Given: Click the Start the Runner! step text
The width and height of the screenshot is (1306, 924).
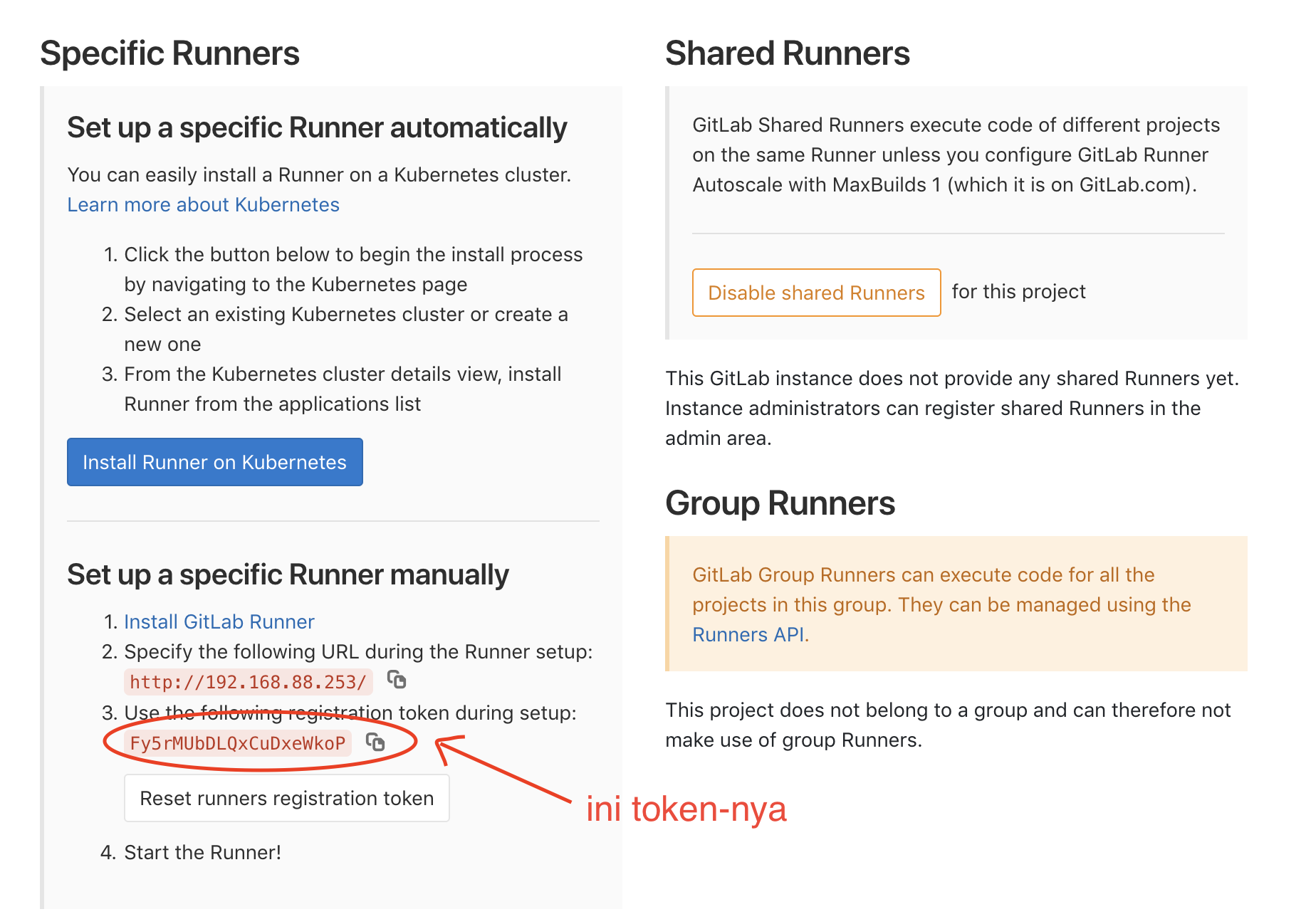Looking at the screenshot, I should click(x=203, y=852).
